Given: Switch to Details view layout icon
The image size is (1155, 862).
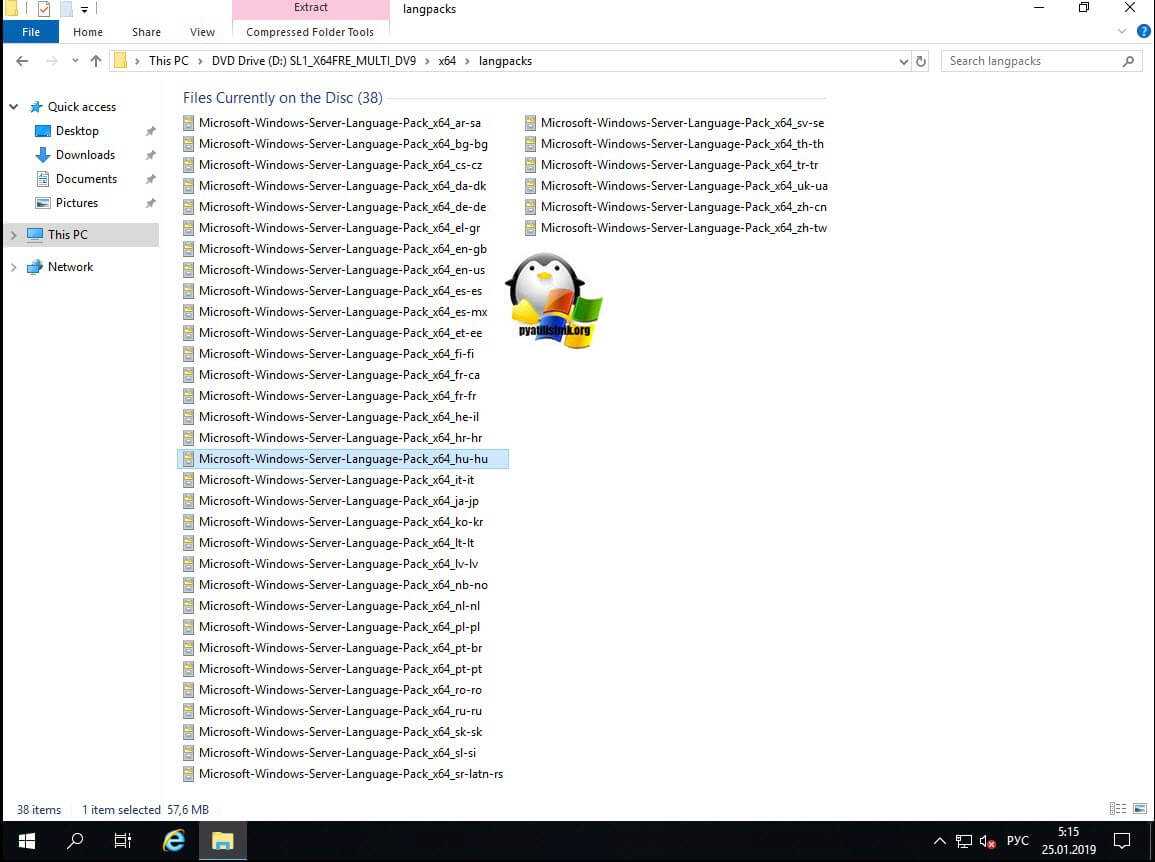Looking at the screenshot, I should tap(1117, 809).
